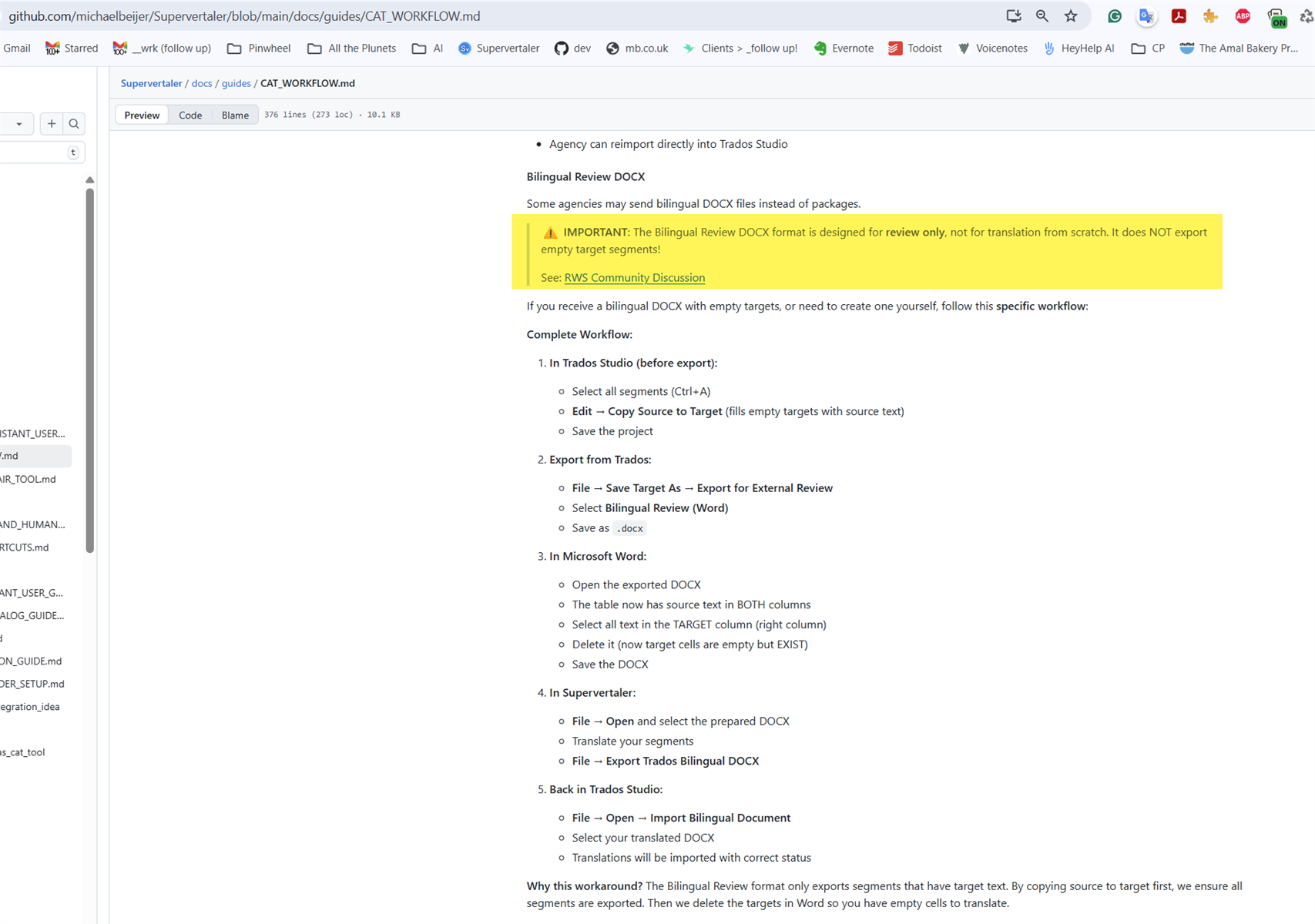Click the install-site icon in the address bar

tap(1013, 15)
